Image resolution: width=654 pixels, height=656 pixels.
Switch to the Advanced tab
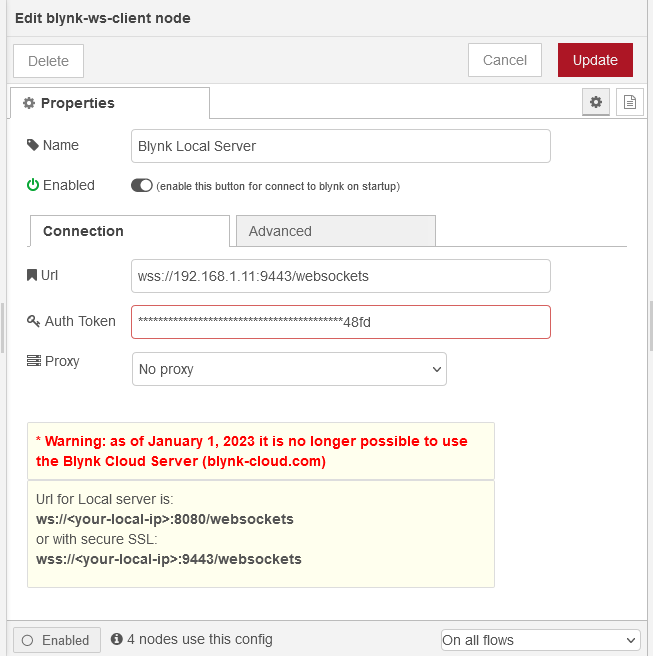pyautogui.click(x=336, y=231)
